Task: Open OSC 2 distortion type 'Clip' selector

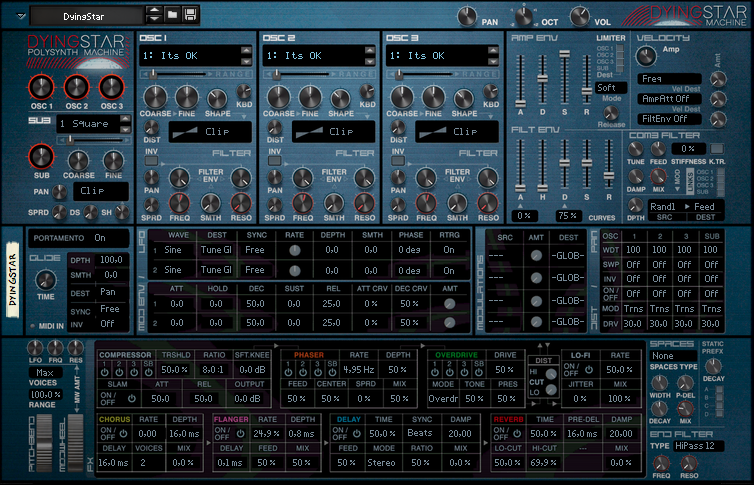Action: pyautogui.click(x=333, y=132)
